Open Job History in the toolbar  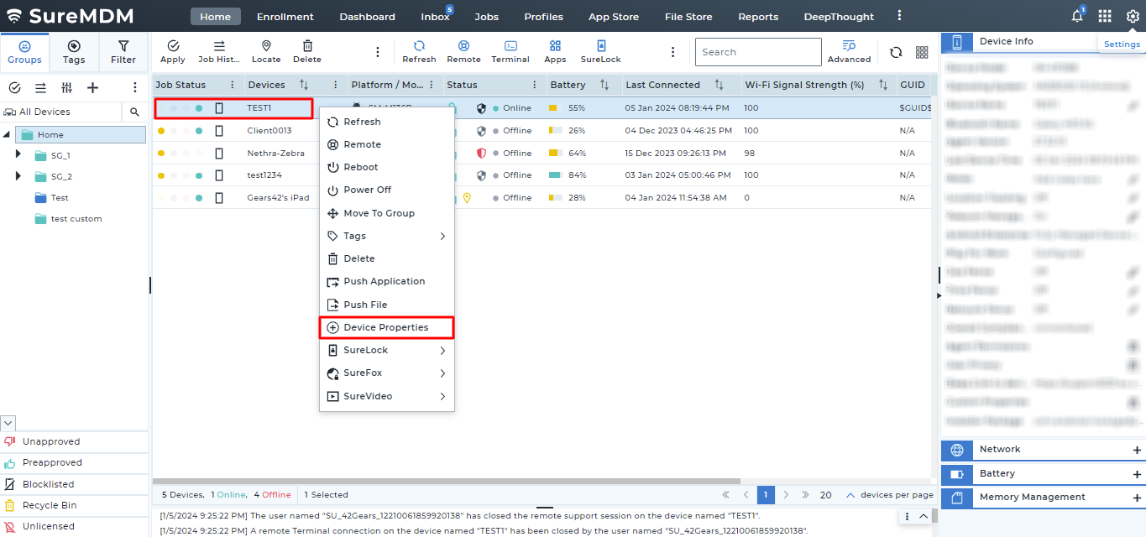pos(219,52)
